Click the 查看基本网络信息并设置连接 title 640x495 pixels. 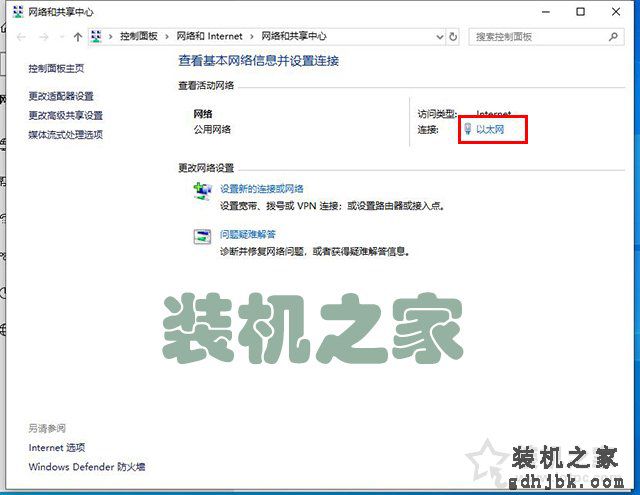pyautogui.click(x=259, y=61)
